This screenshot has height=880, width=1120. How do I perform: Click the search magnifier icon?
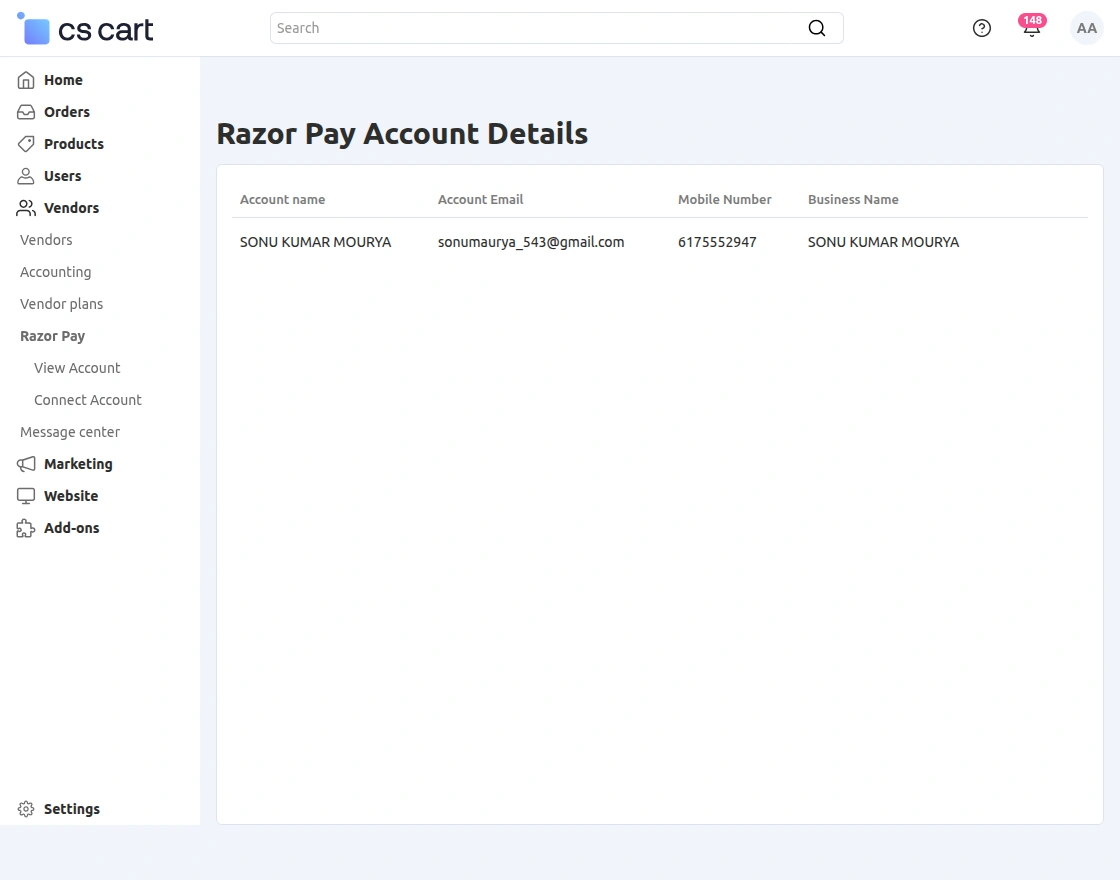(817, 28)
